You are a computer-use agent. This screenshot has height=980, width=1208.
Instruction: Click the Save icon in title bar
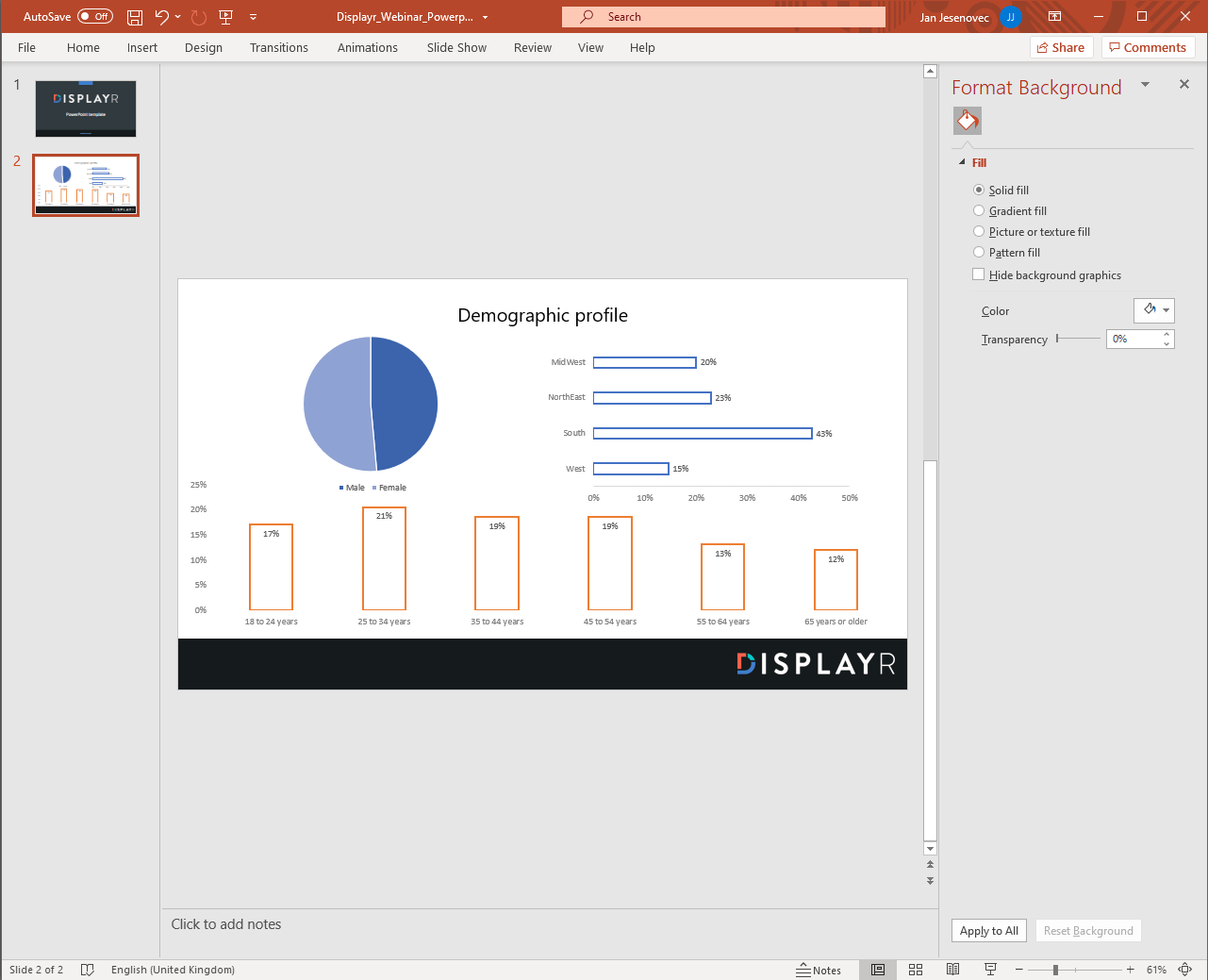(135, 17)
